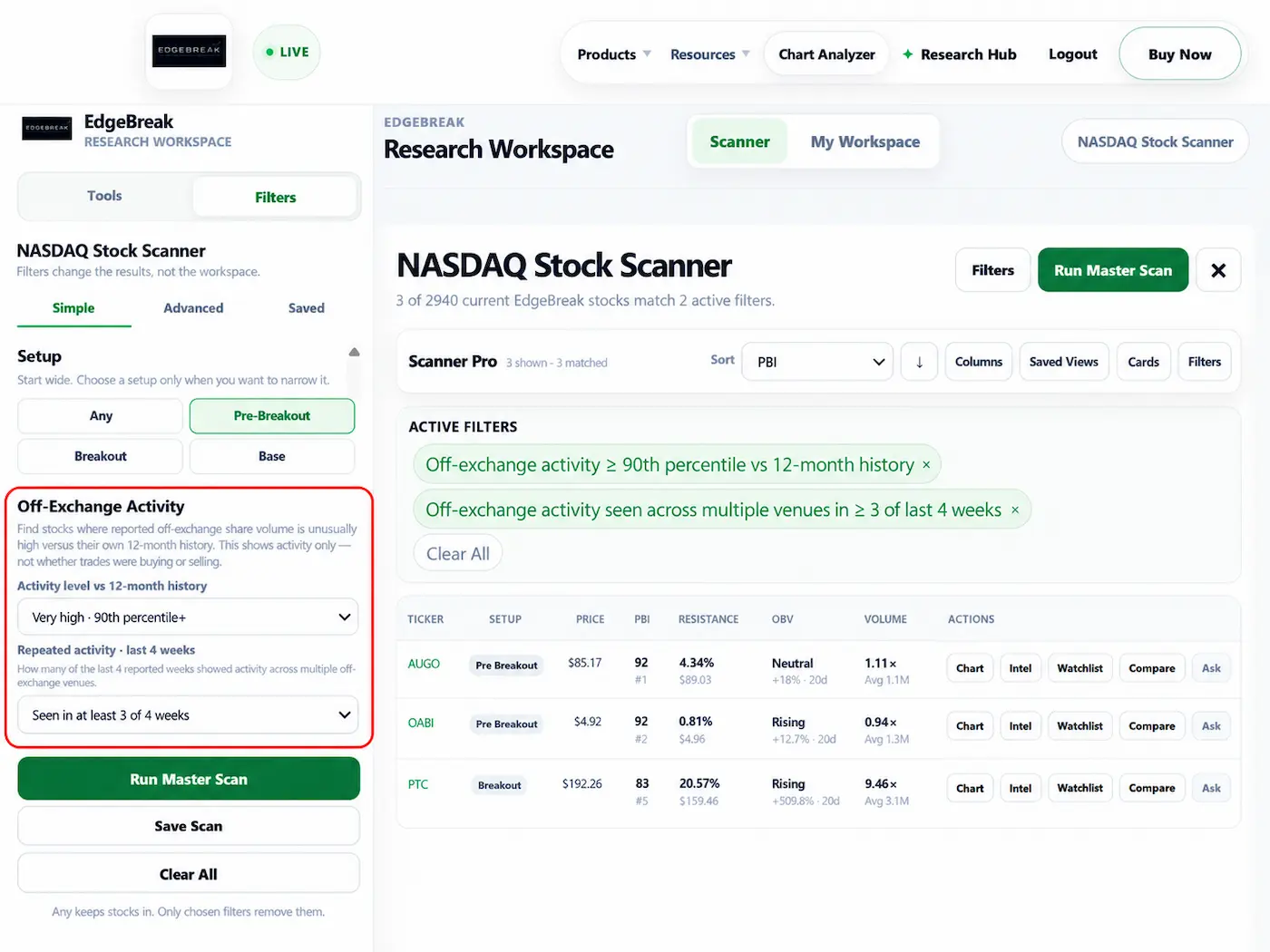Click the green sidebar Run Master Scan button
This screenshot has height=952, width=1270.
click(x=189, y=779)
